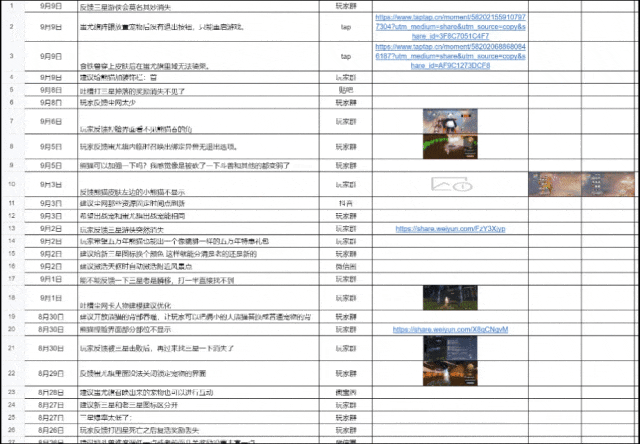This screenshot has height=444, width=640.
Task: Select the '建议新三星和老三星图标区分开' cell in row 24
Action: point(198,405)
